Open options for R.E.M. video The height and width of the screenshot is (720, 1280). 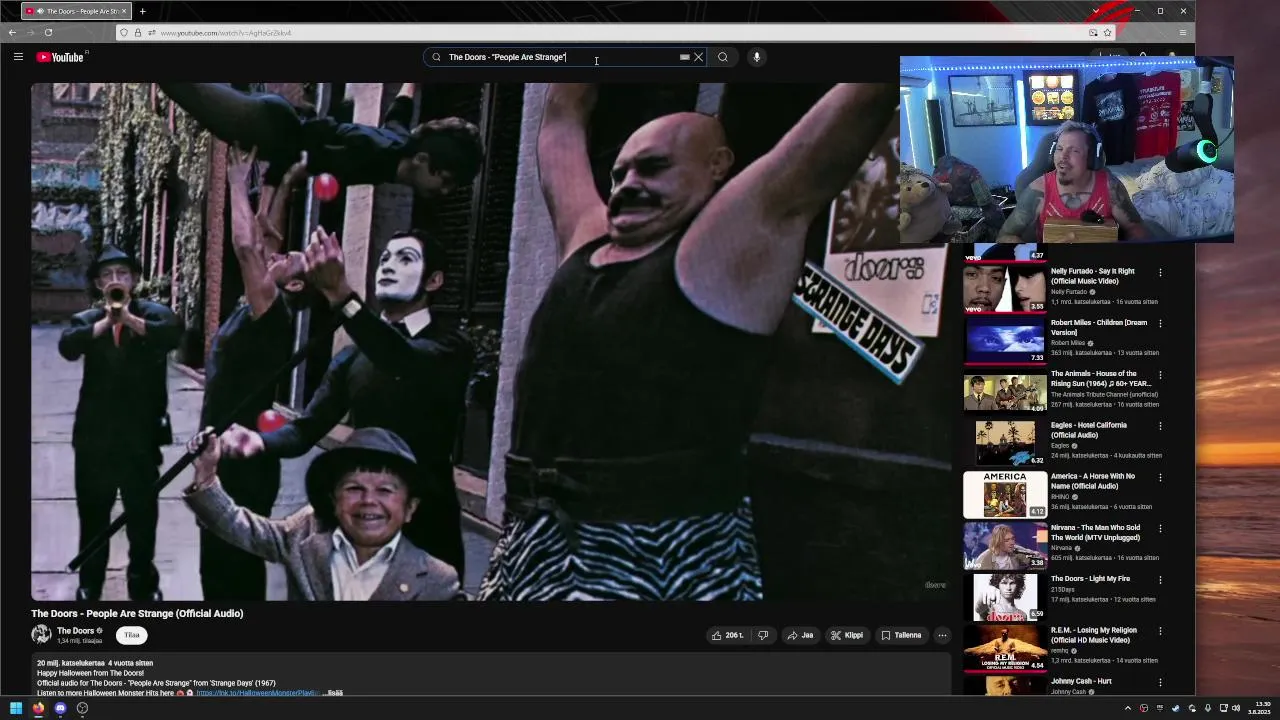tap(1160, 631)
